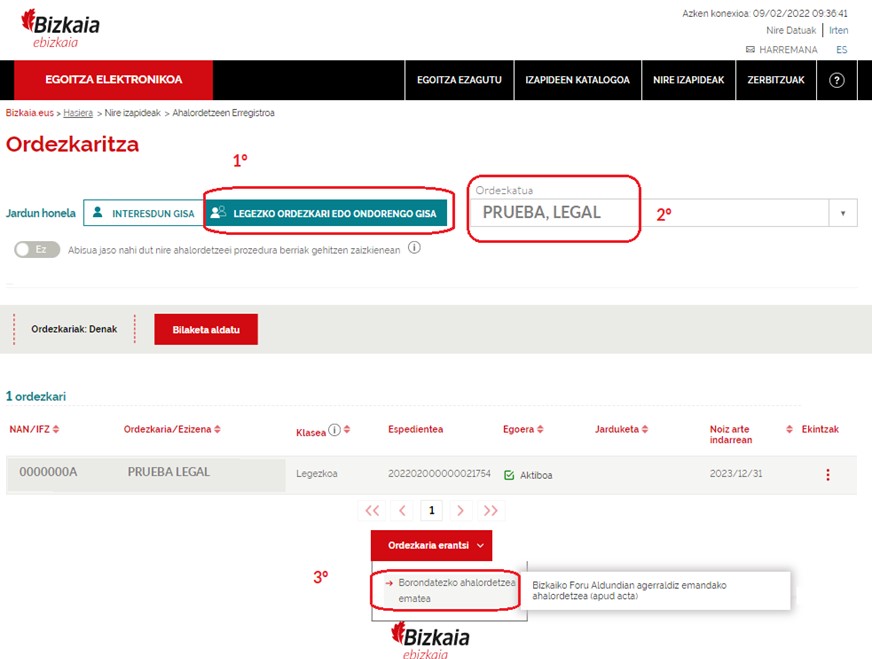Click page number 1 in pagination
Image resolution: width=872 pixels, height=659 pixels.
432,511
